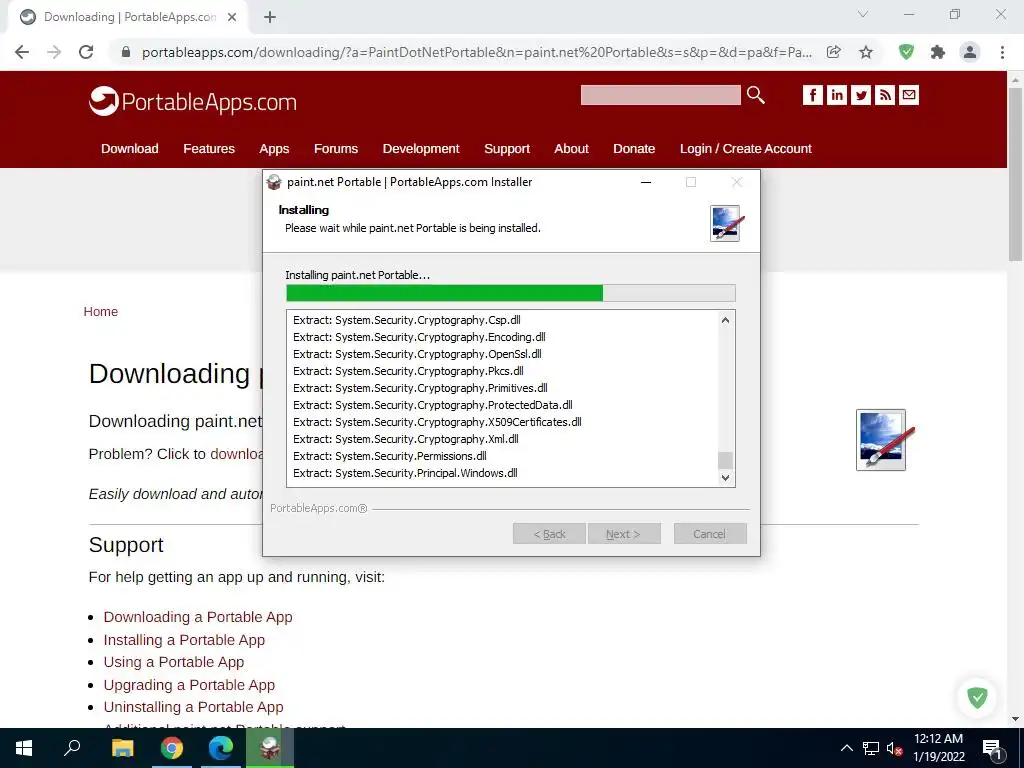Open the Features menu item
1024x768 pixels.
pyautogui.click(x=209, y=149)
